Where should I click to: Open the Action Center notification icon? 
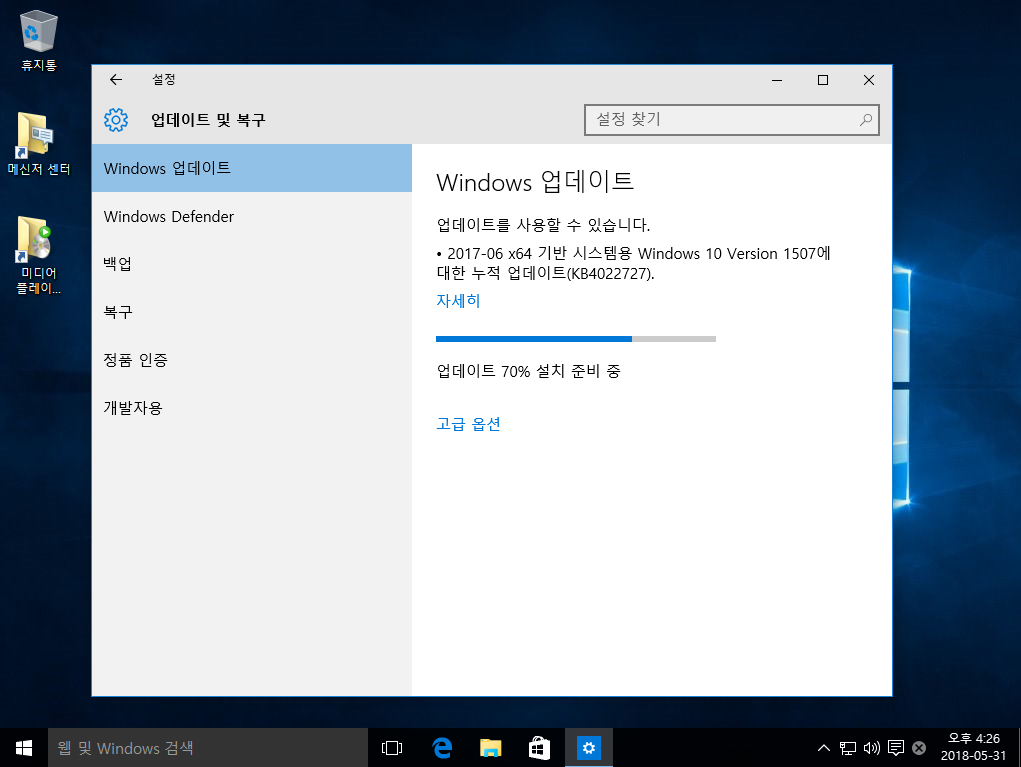click(896, 748)
